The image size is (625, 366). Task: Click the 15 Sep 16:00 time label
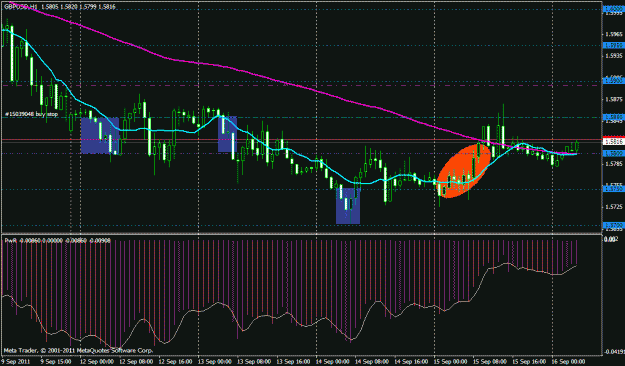(x=530, y=361)
